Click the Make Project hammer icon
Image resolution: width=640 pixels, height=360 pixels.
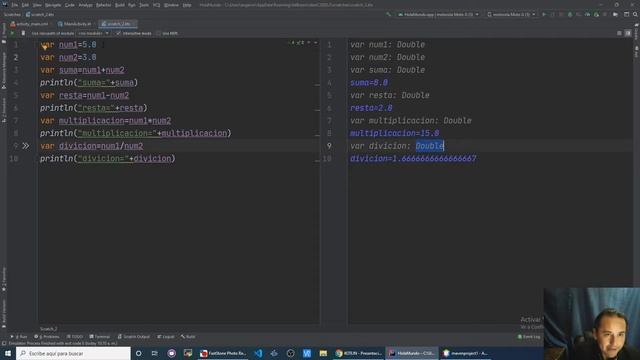click(x=388, y=14)
